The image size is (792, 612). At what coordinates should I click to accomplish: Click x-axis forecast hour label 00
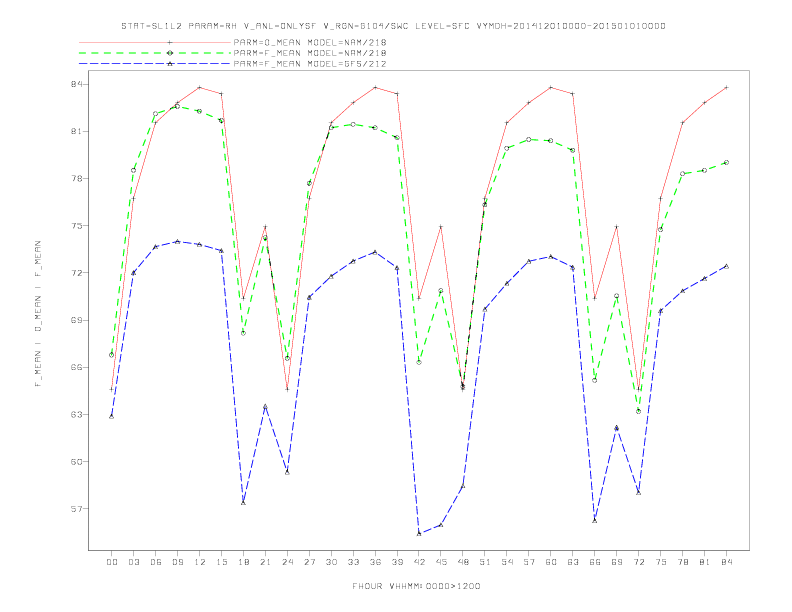112,562
